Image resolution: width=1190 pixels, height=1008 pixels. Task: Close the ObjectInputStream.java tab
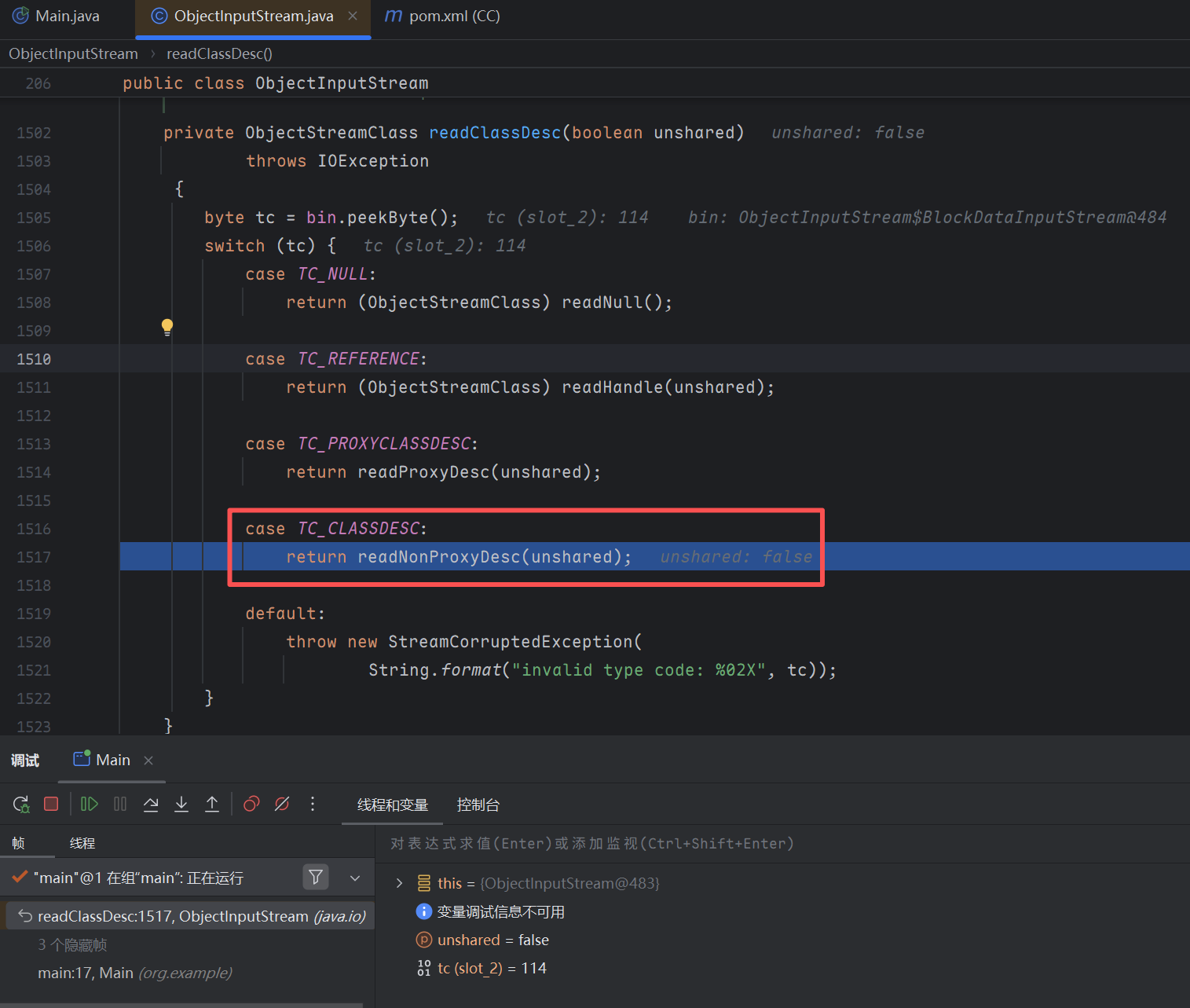[353, 16]
